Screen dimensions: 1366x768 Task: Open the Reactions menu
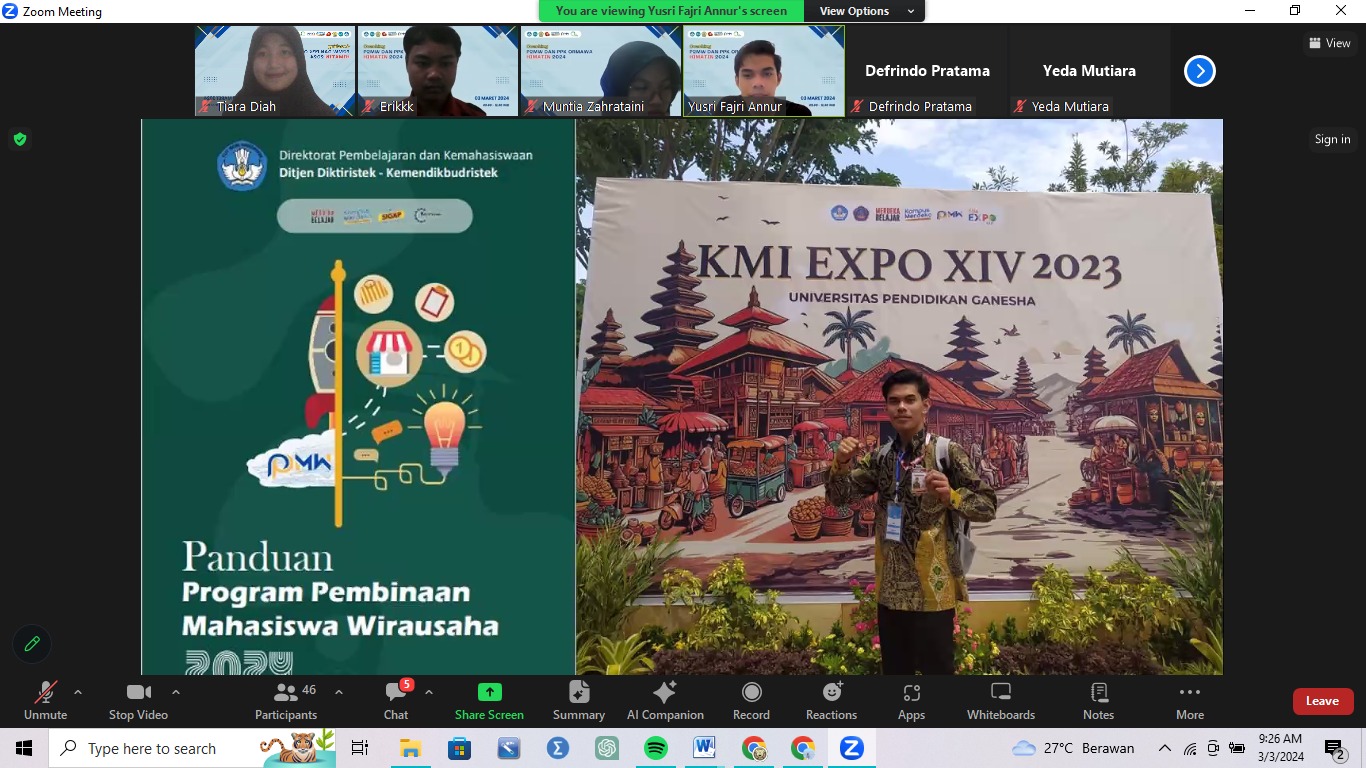pyautogui.click(x=831, y=700)
